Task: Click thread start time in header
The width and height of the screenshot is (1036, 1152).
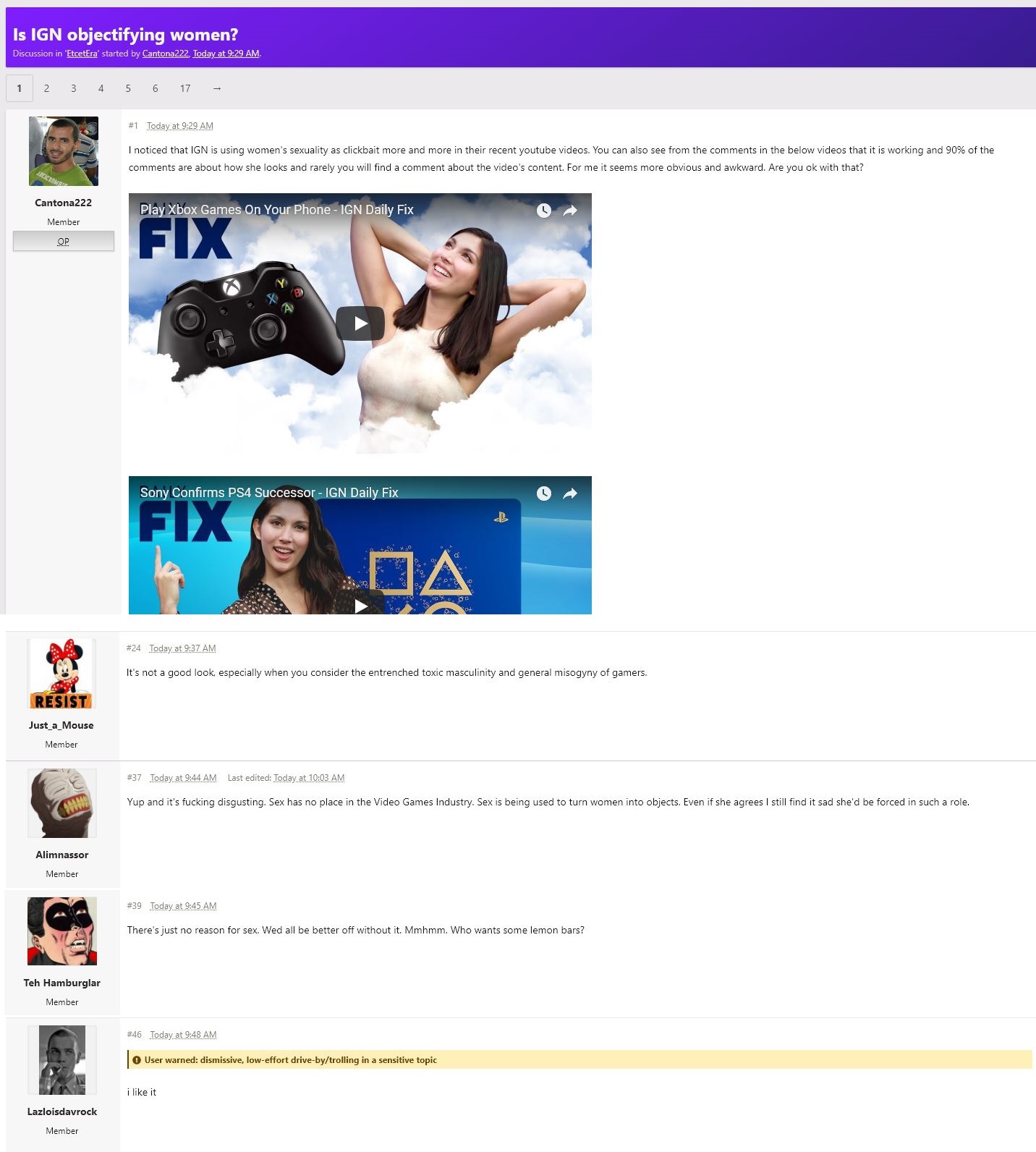Action: tap(226, 54)
